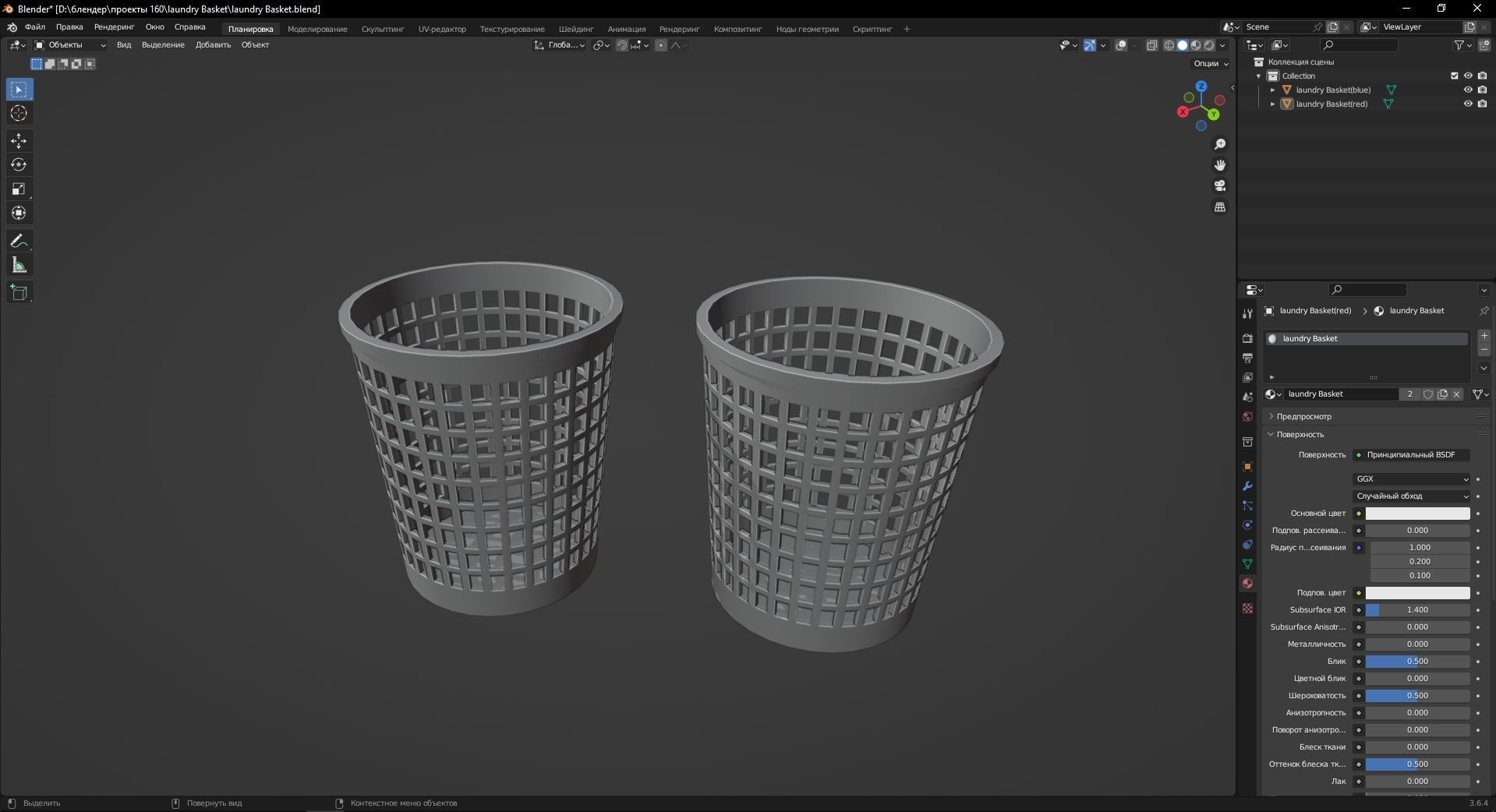Click the 'Принципиальный BSDF' surface shader button

pyautogui.click(x=1412, y=454)
